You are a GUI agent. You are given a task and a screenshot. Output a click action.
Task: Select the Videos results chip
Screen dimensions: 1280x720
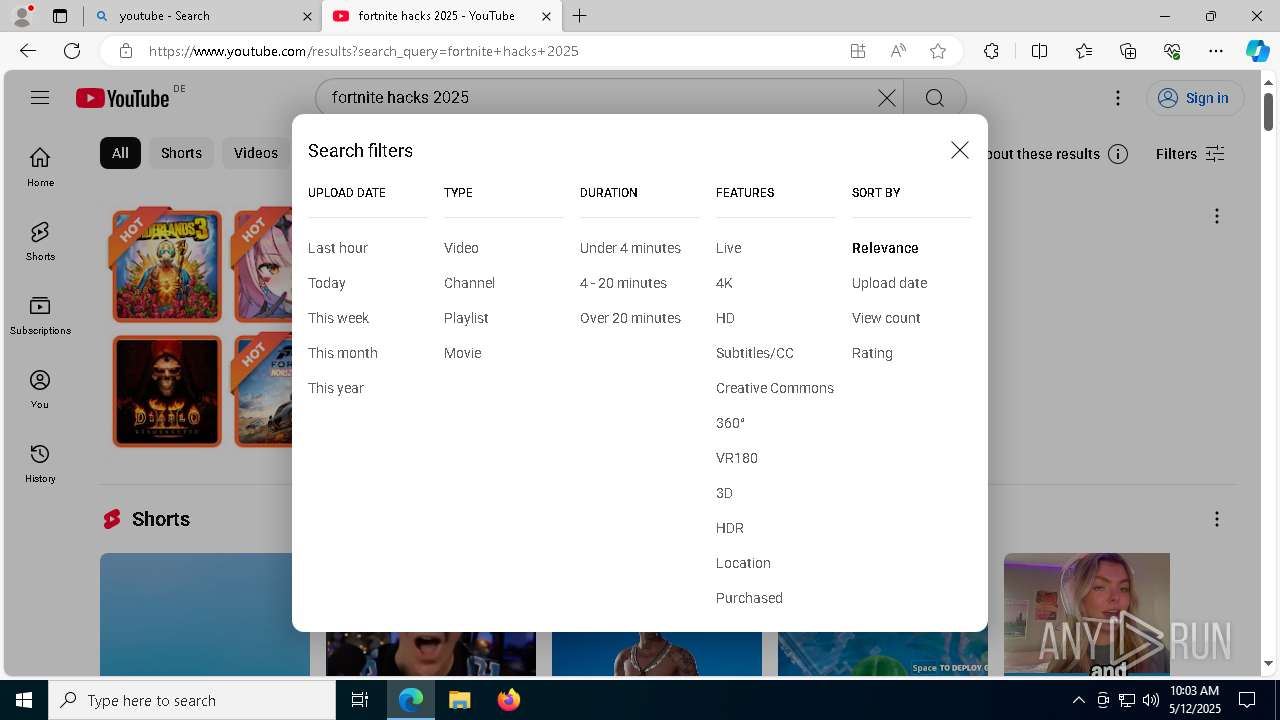coord(256,153)
